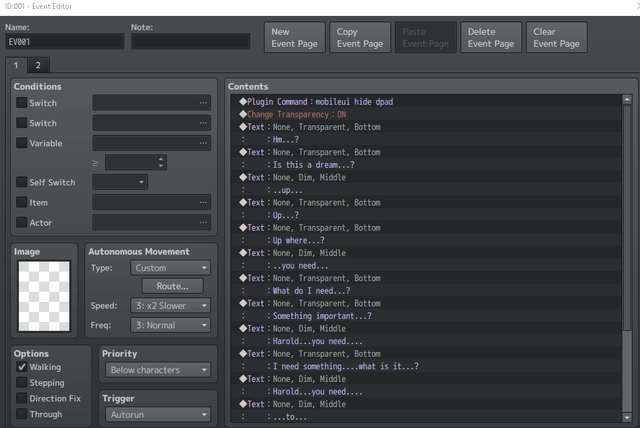Screen dimensions: 640x428
Task: Select the text line '...to...'
Action: [426, 417]
